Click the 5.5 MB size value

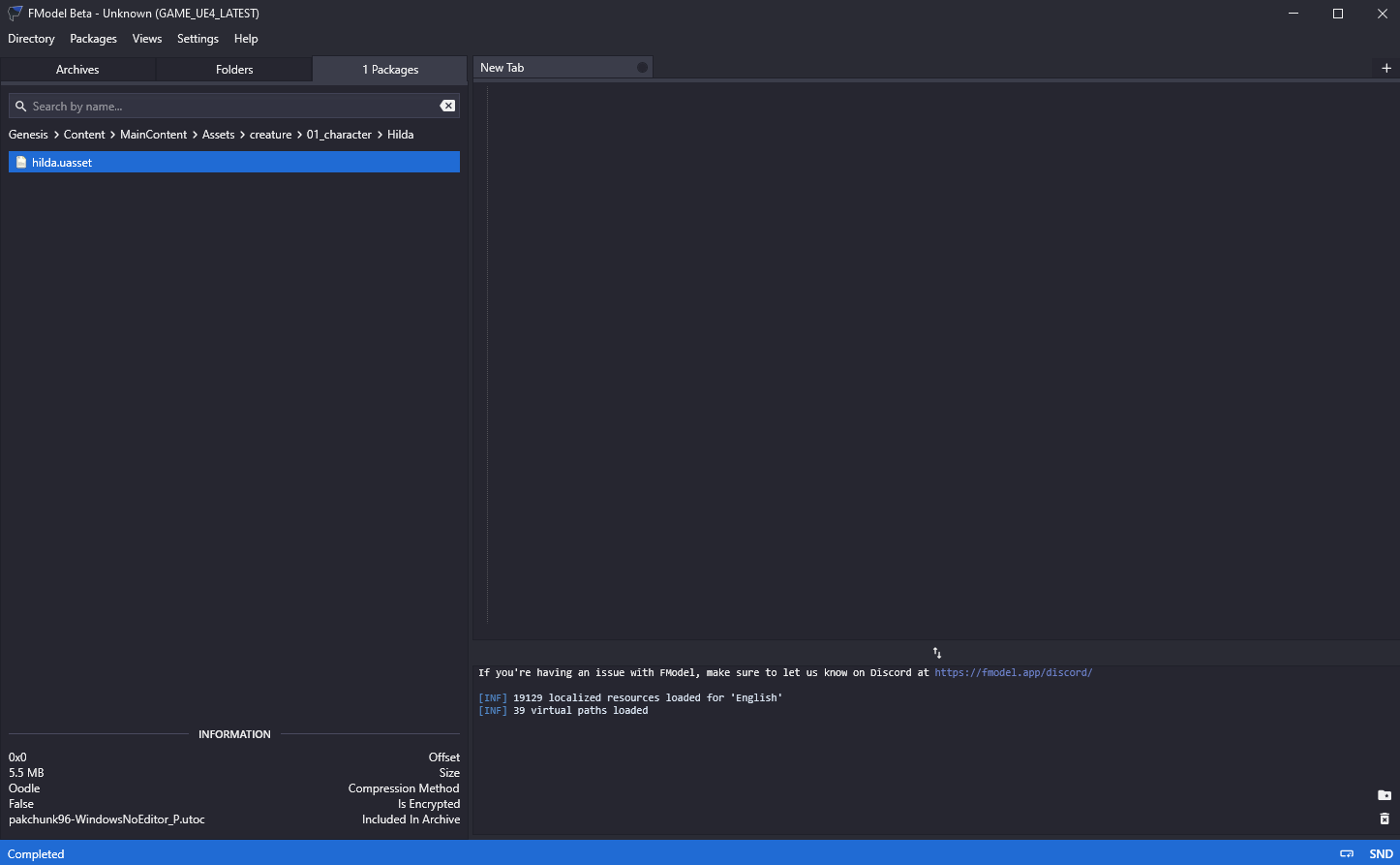[x=26, y=773]
